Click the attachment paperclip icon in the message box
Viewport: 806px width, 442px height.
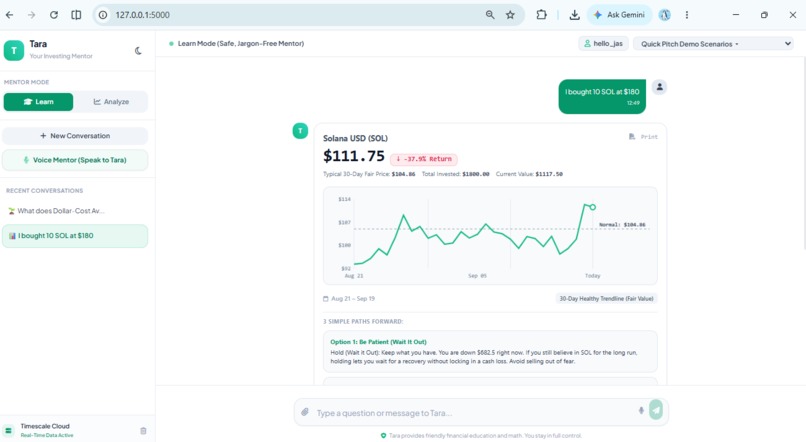(x=305, y=412)
